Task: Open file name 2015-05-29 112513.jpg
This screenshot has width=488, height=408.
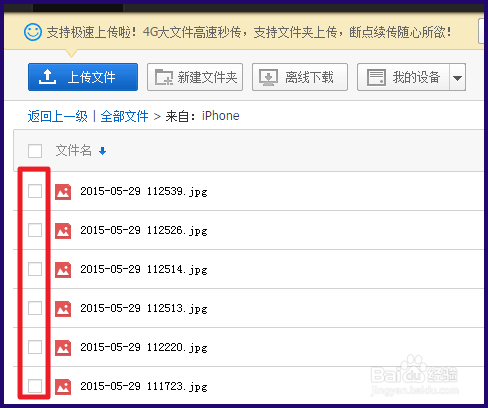Action: pyautogui.click(x=144, y=309)
